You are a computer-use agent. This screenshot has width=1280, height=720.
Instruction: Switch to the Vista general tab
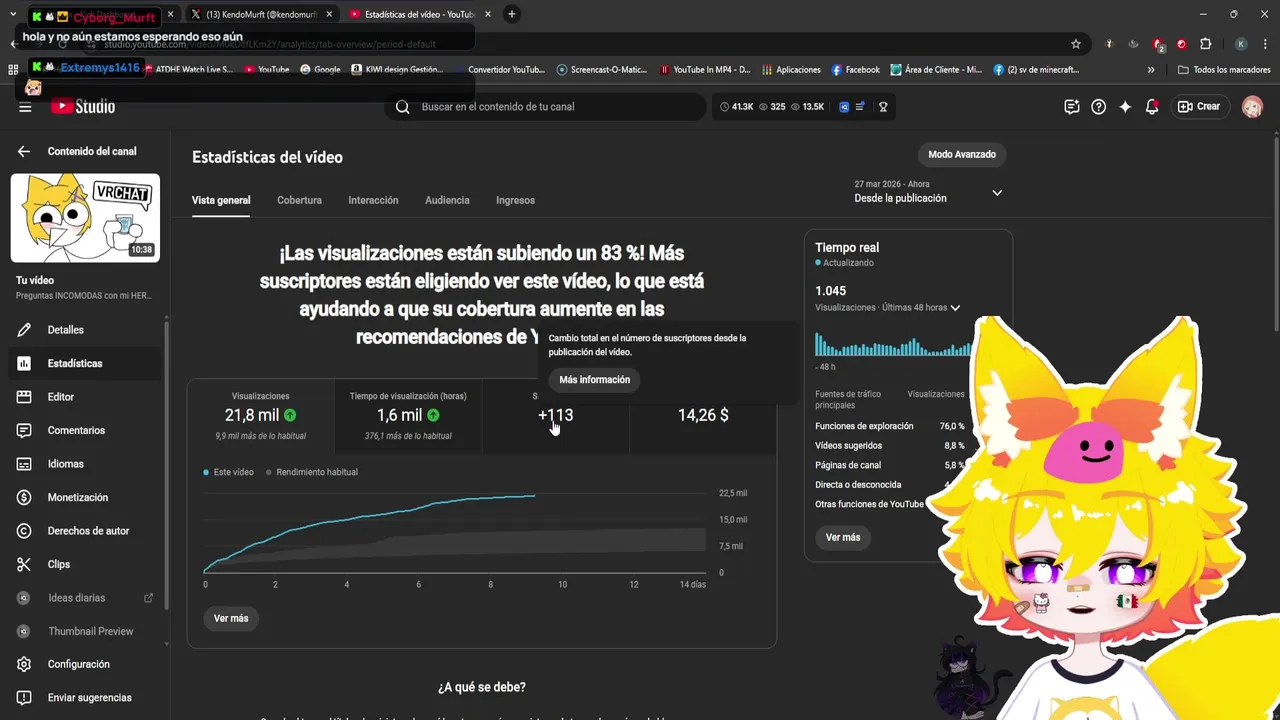pyautogui.click(x=221, y=200)
